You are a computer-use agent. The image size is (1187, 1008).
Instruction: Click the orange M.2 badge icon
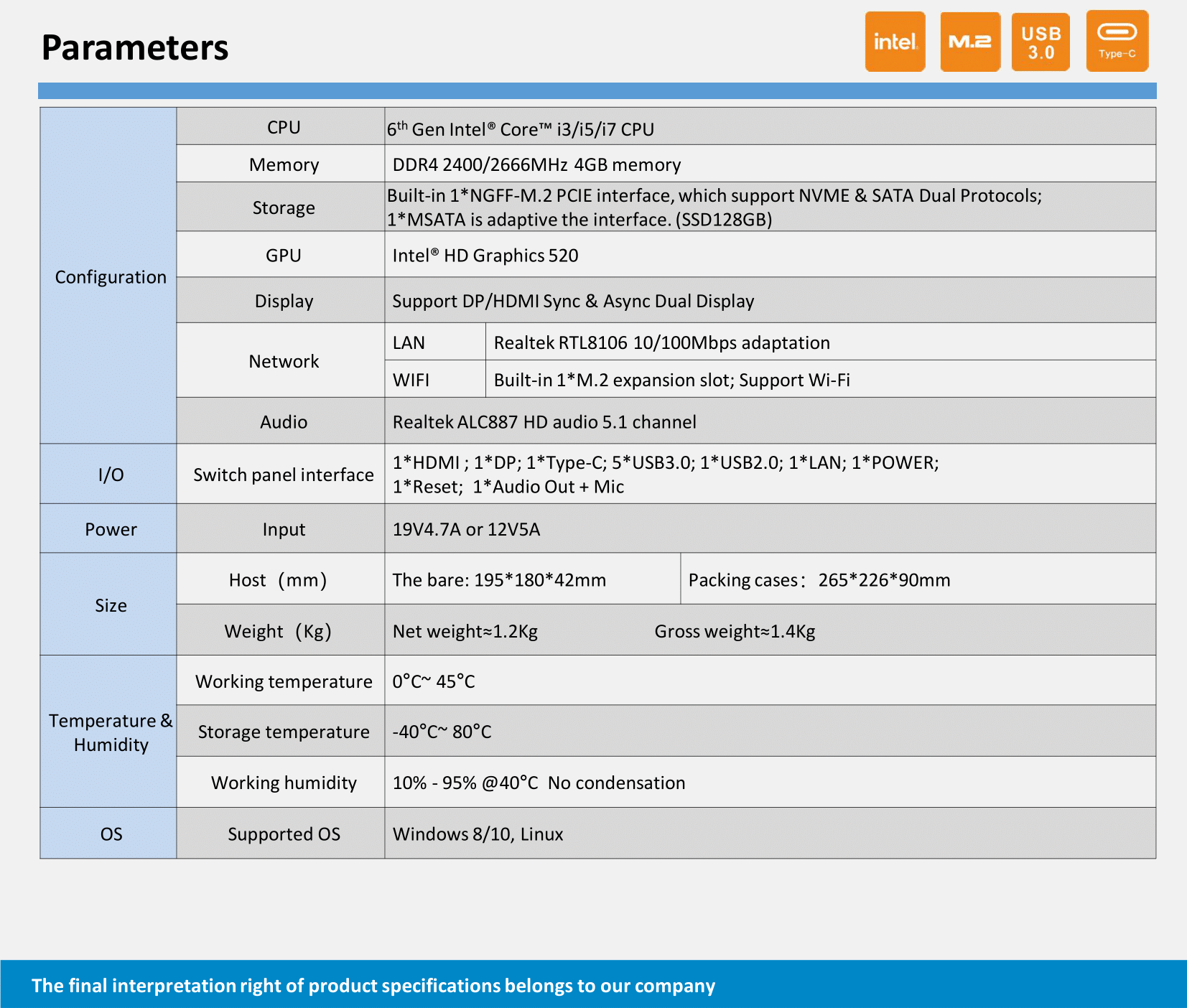[970, 42]
